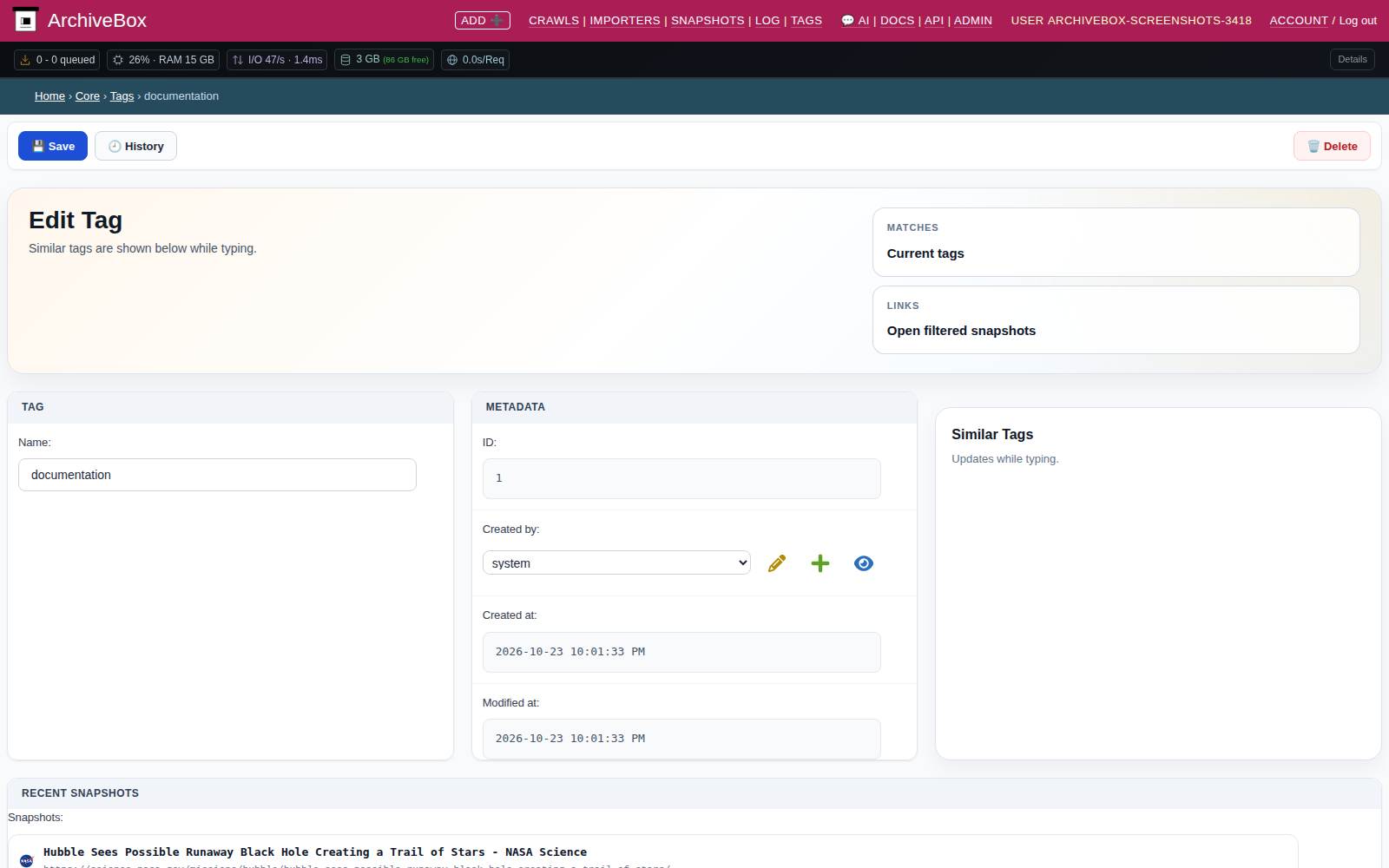Click the Modified at timestamp field
Image resolution: width=1389 pixels, height=868 pixels.
(x=681, y=739)
